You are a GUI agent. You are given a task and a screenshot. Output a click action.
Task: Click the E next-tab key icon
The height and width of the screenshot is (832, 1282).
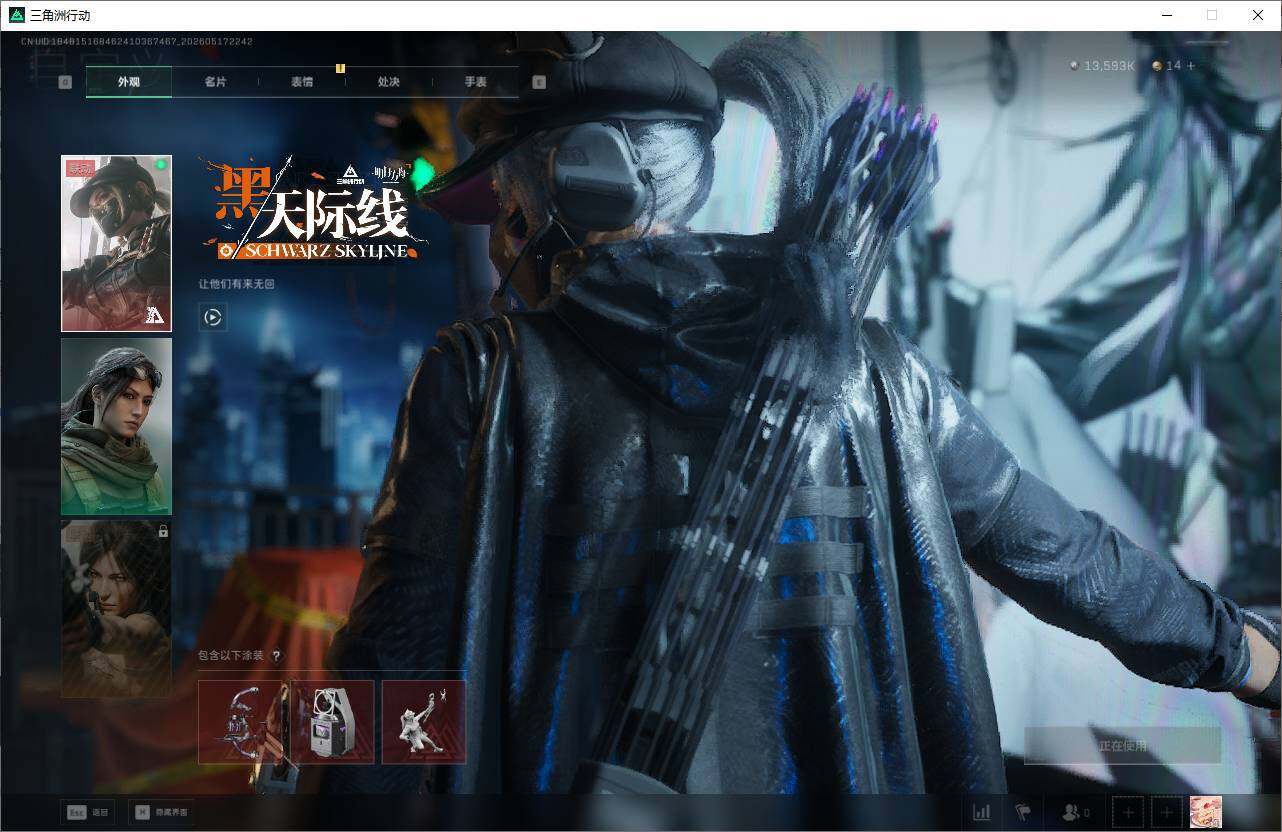point(539,82)
